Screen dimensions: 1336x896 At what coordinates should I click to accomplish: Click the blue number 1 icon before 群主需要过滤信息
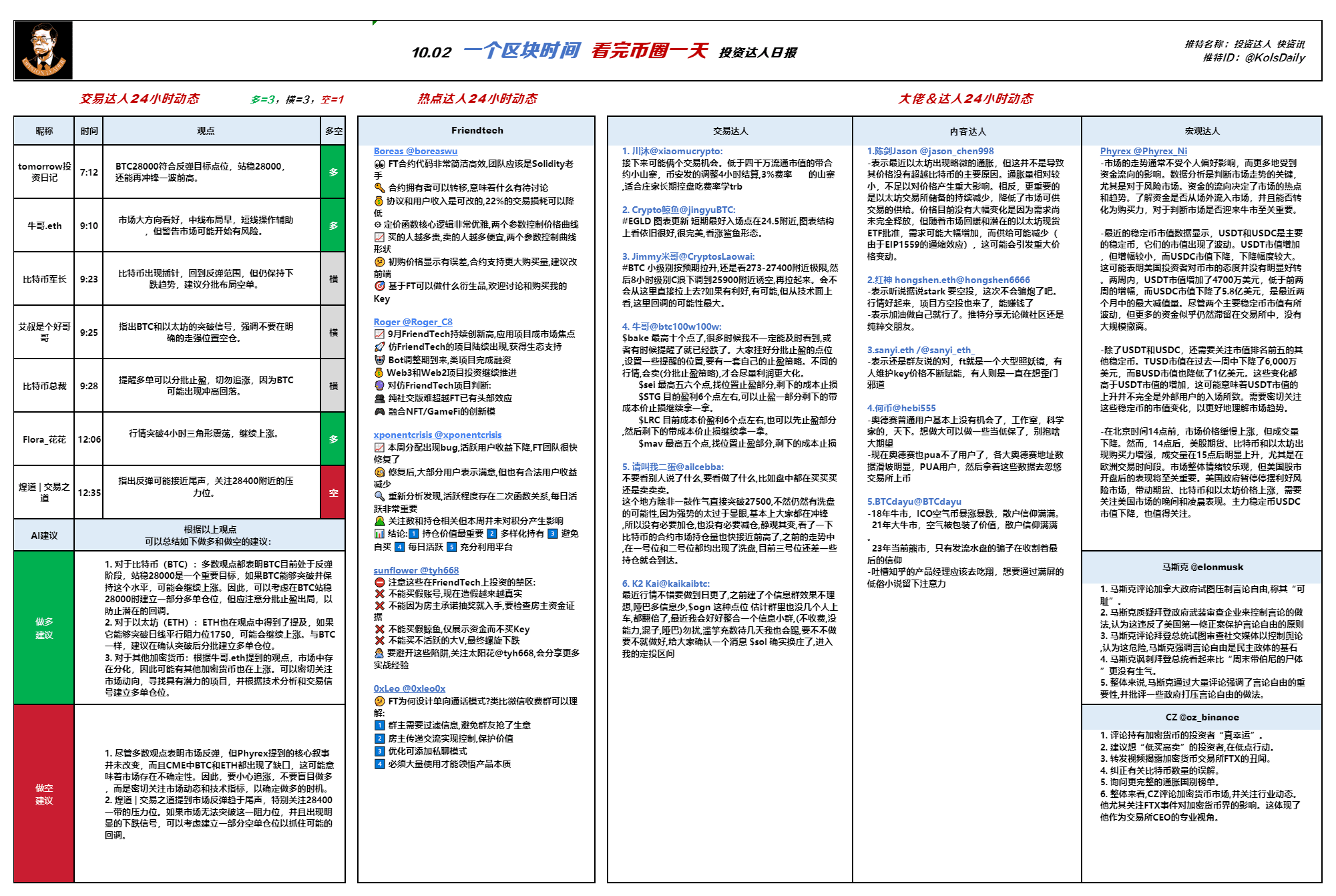click(x=379, y=725)
